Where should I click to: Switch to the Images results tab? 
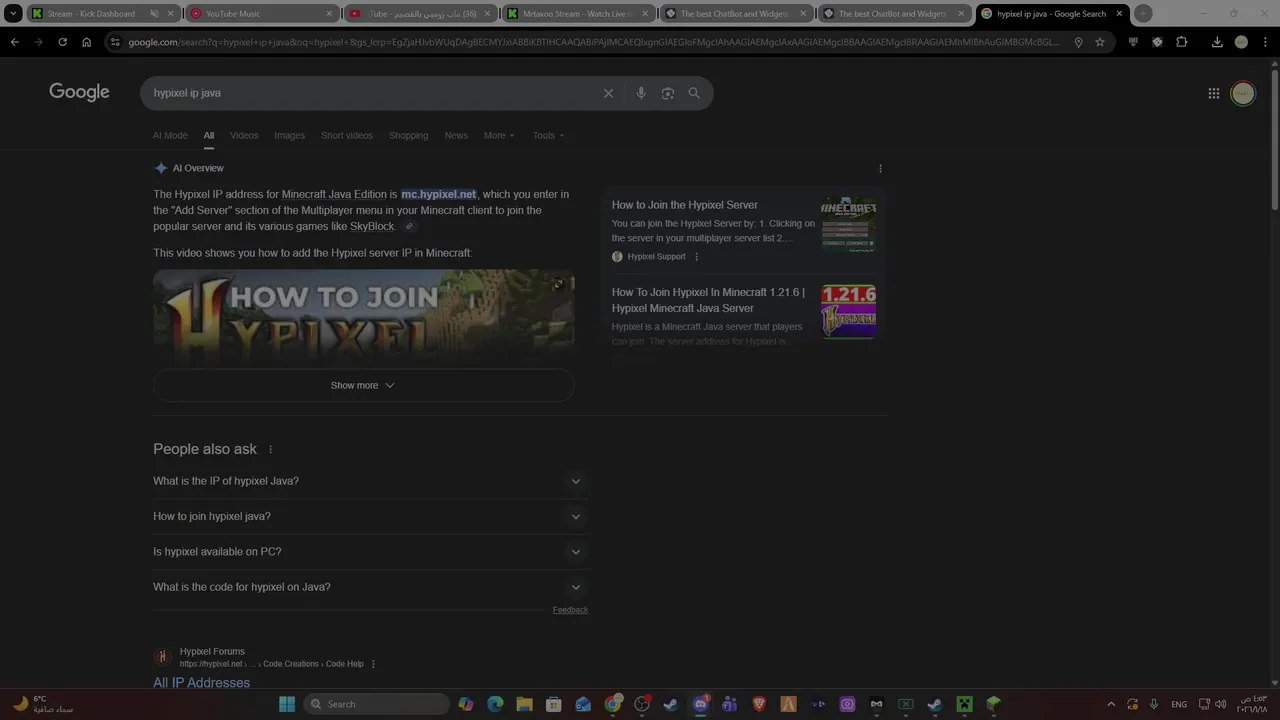coord(289,135)
